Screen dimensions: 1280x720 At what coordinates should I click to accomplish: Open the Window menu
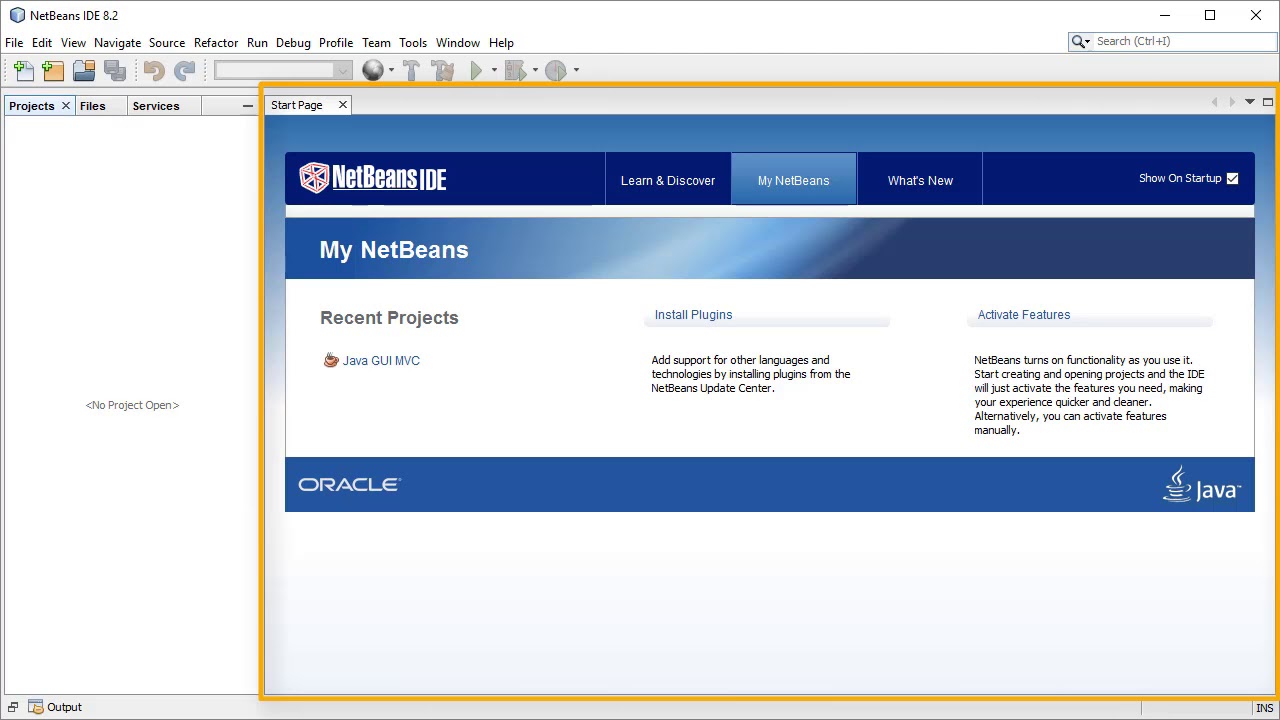tap(458, 43)
